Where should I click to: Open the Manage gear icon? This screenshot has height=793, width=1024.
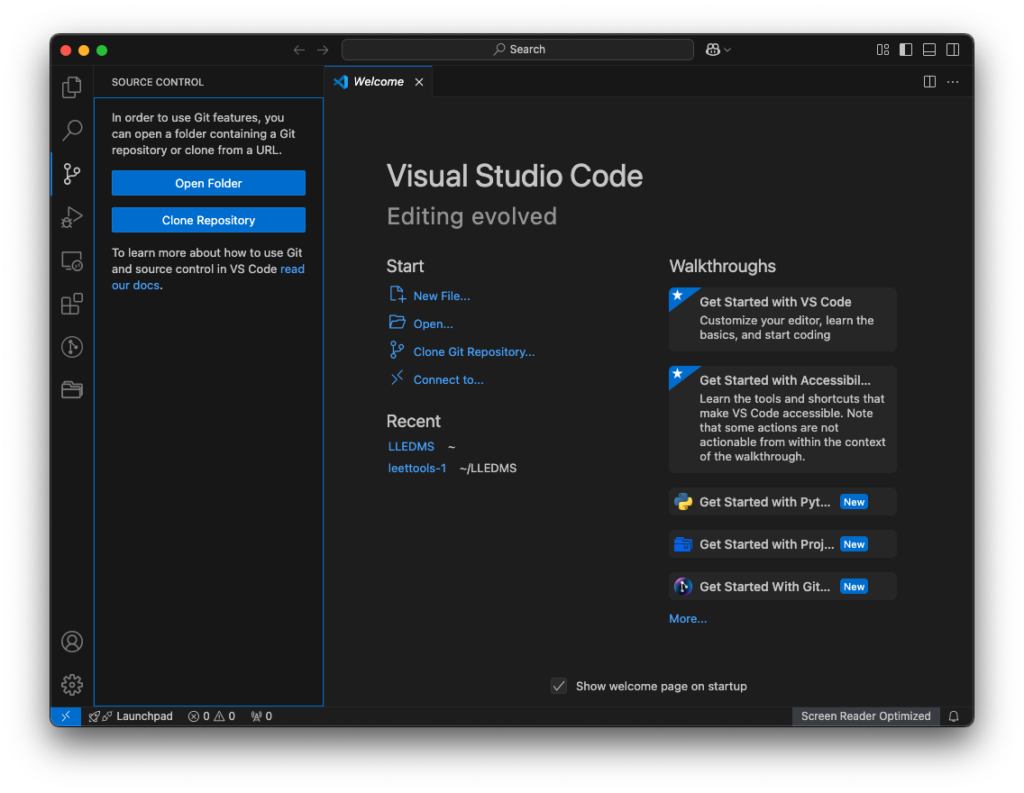72,685
